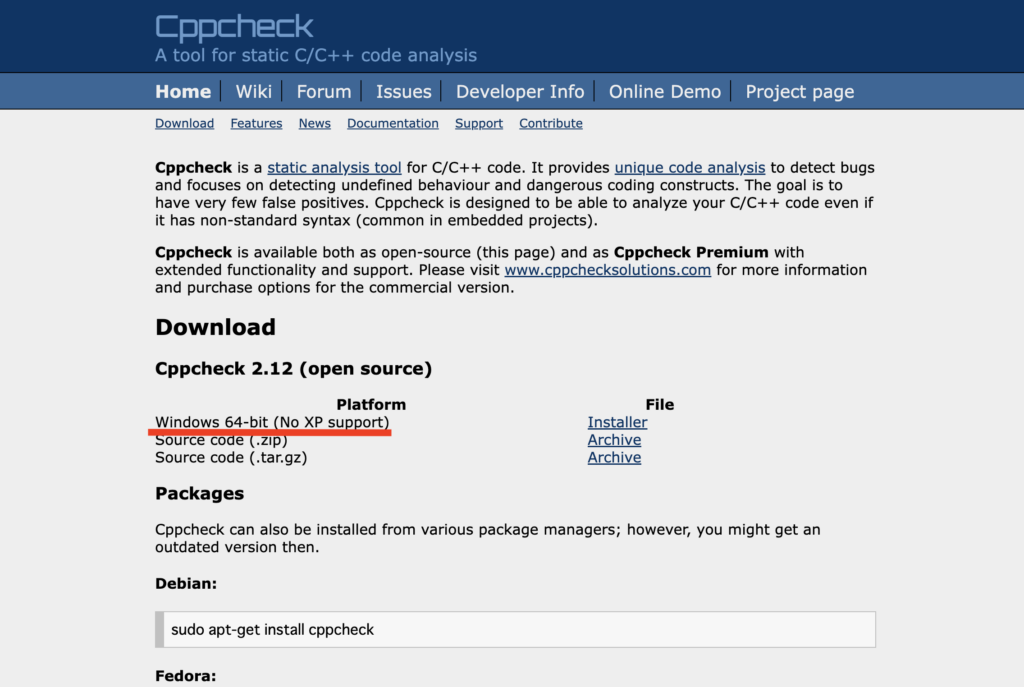Navigate to the Wiki section
Viewport: 1024px width, 687px height.
[253, 91]
